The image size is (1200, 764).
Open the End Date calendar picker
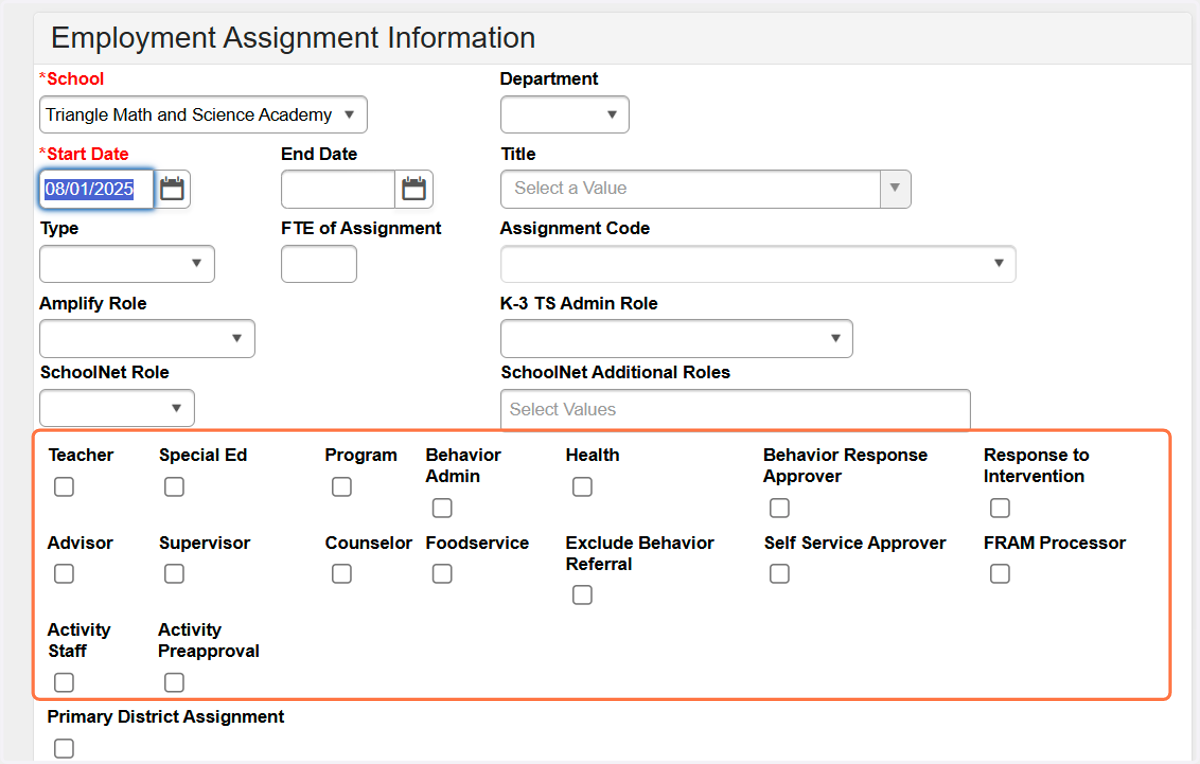click(x=414, y=189)
